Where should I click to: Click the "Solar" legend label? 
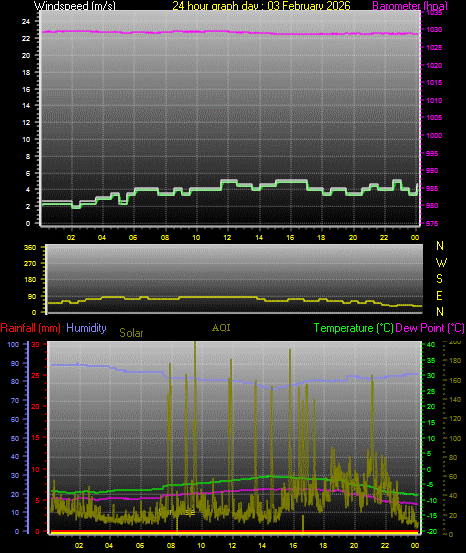(131, 333)
